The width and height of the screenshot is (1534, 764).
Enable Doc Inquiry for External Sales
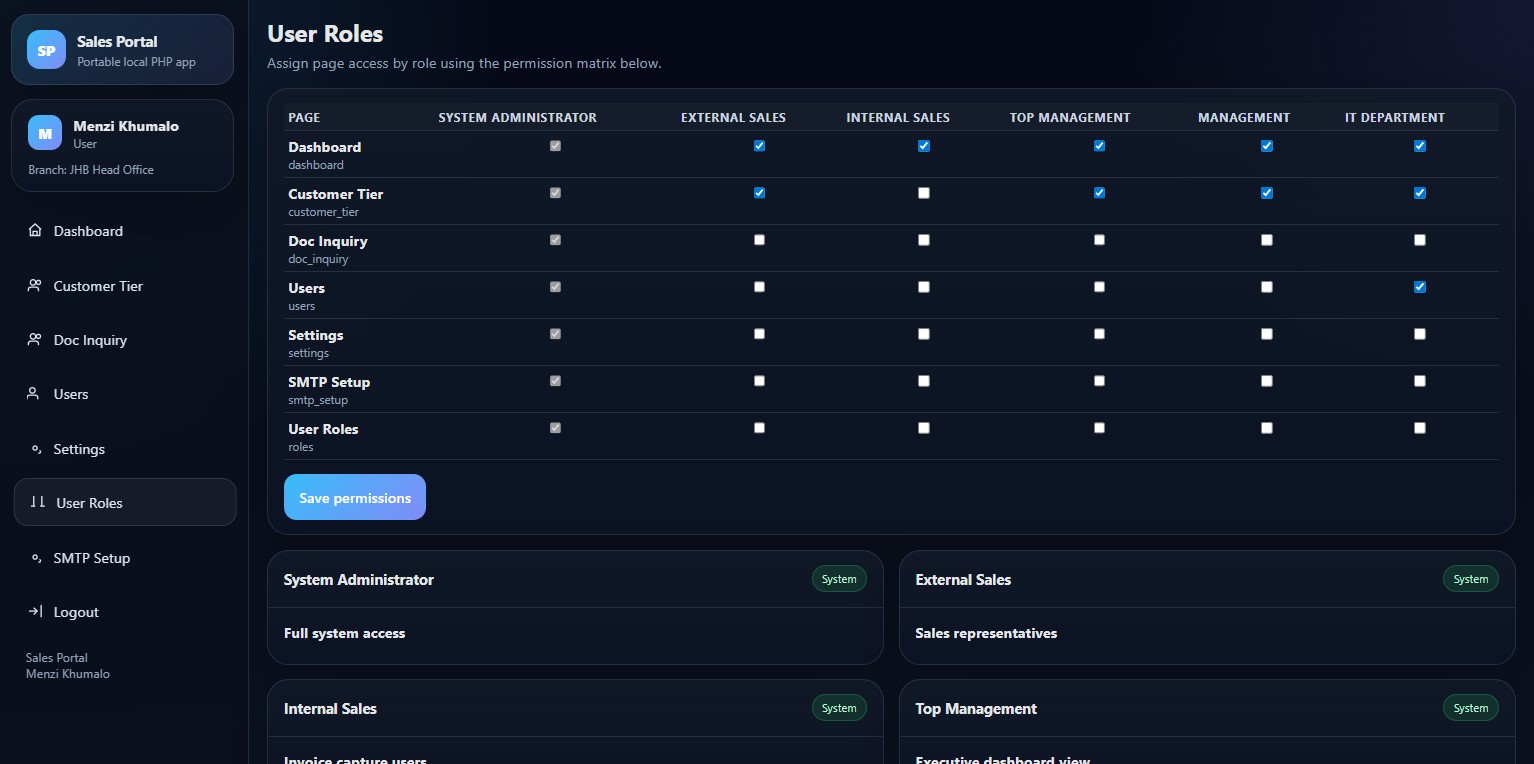(x=759, y=240)
